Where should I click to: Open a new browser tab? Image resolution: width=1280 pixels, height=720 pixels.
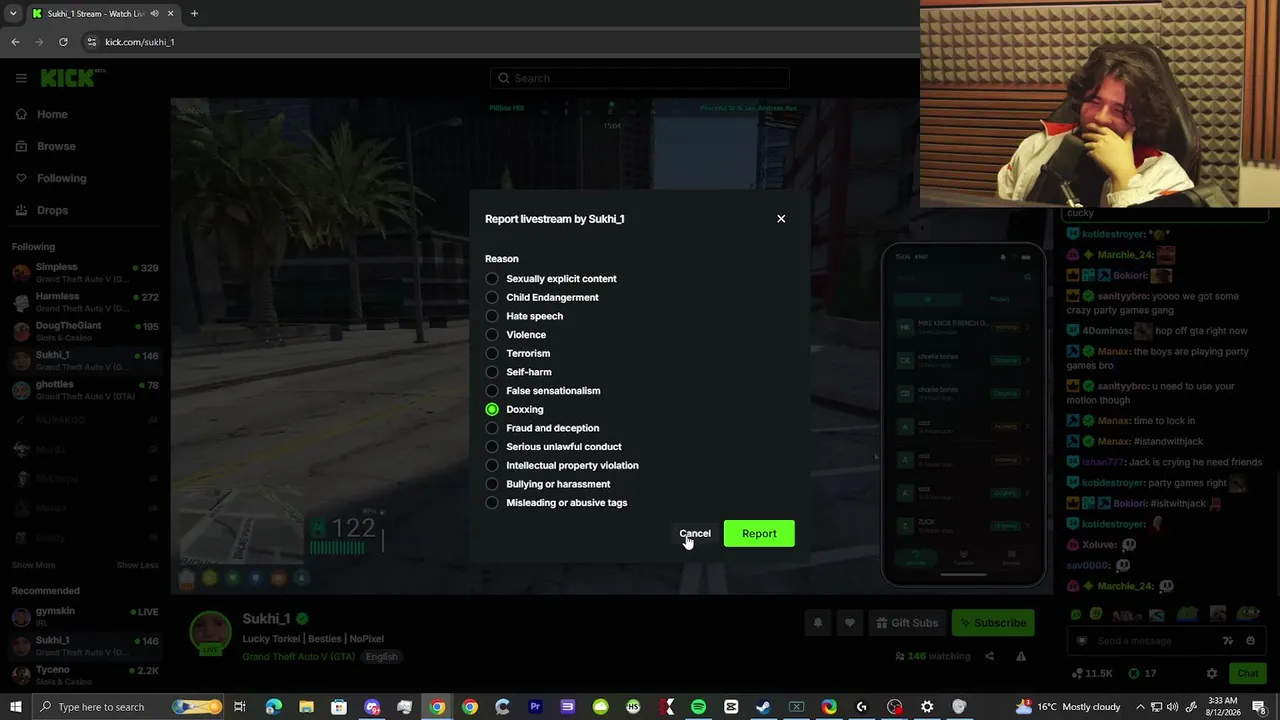pyautogui.click(x=194, y=14)
